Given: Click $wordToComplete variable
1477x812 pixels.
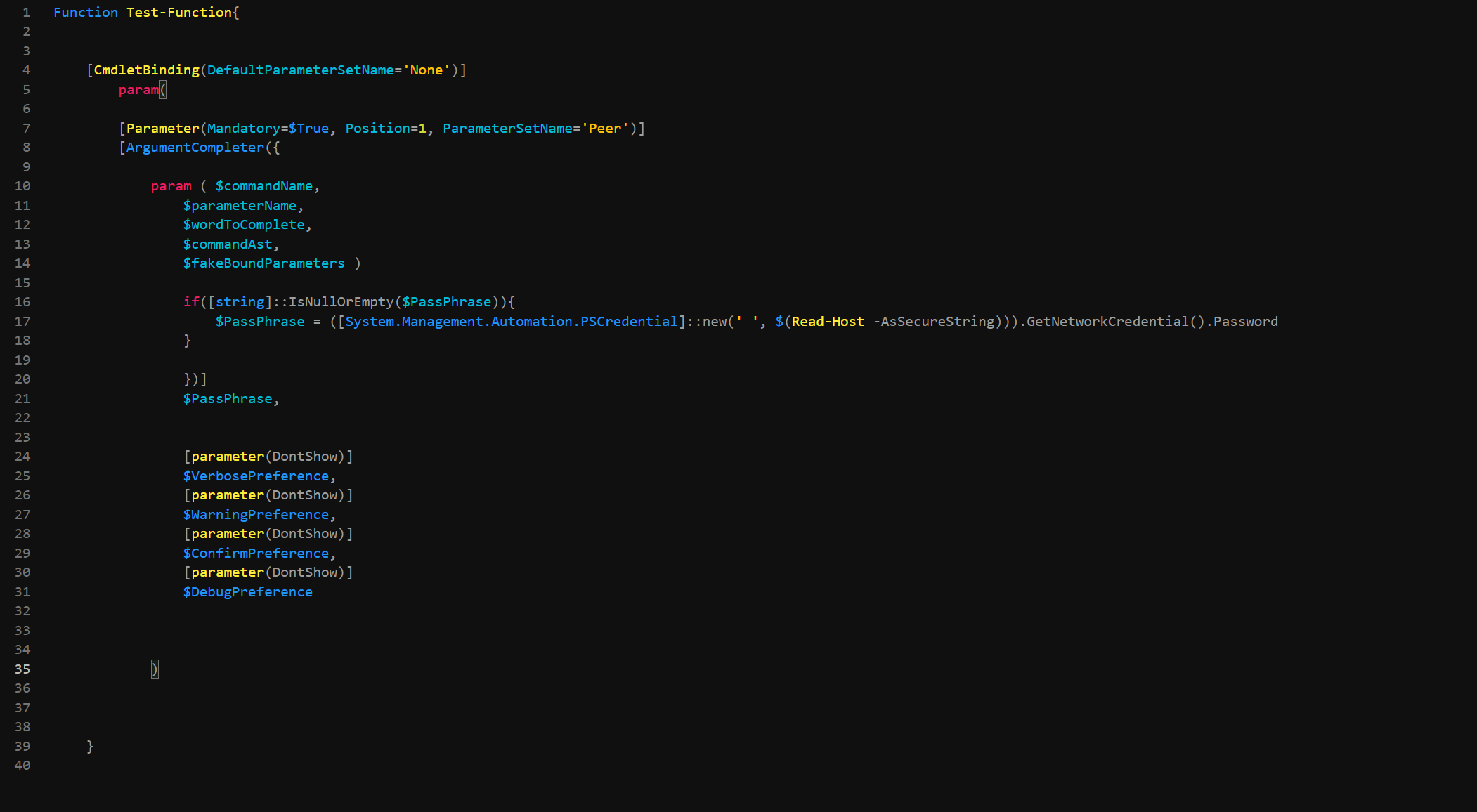Looking at the screenshot, I should pos(244,225).
